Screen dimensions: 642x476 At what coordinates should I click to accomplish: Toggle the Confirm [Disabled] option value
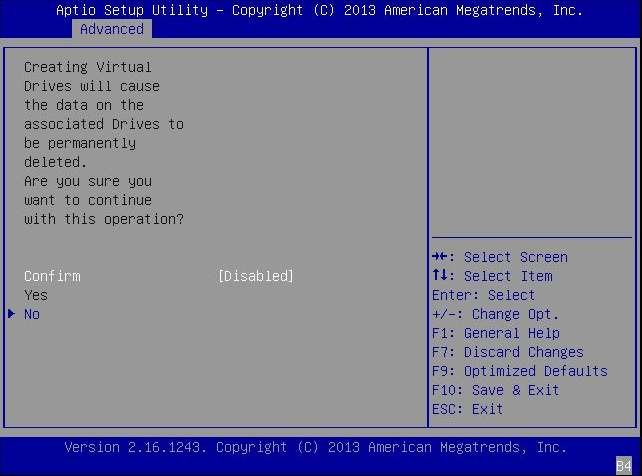[x=255, y=276]
